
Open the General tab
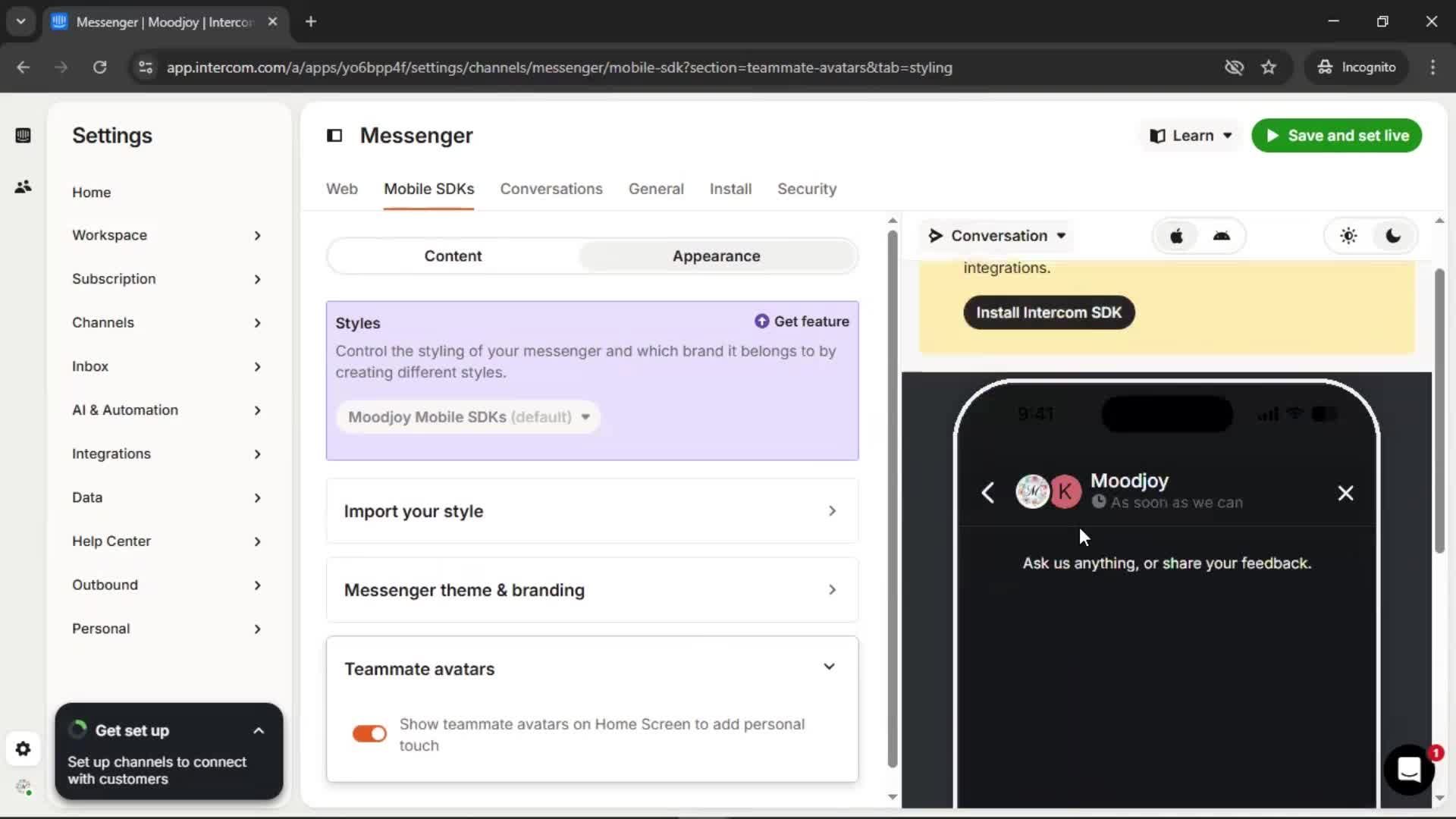(656, 189)
